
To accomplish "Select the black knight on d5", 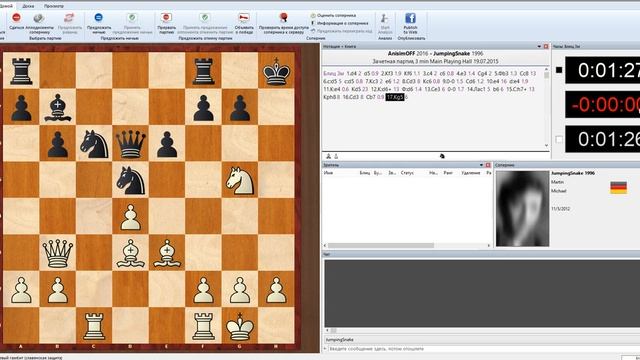I will pos(131,180).
